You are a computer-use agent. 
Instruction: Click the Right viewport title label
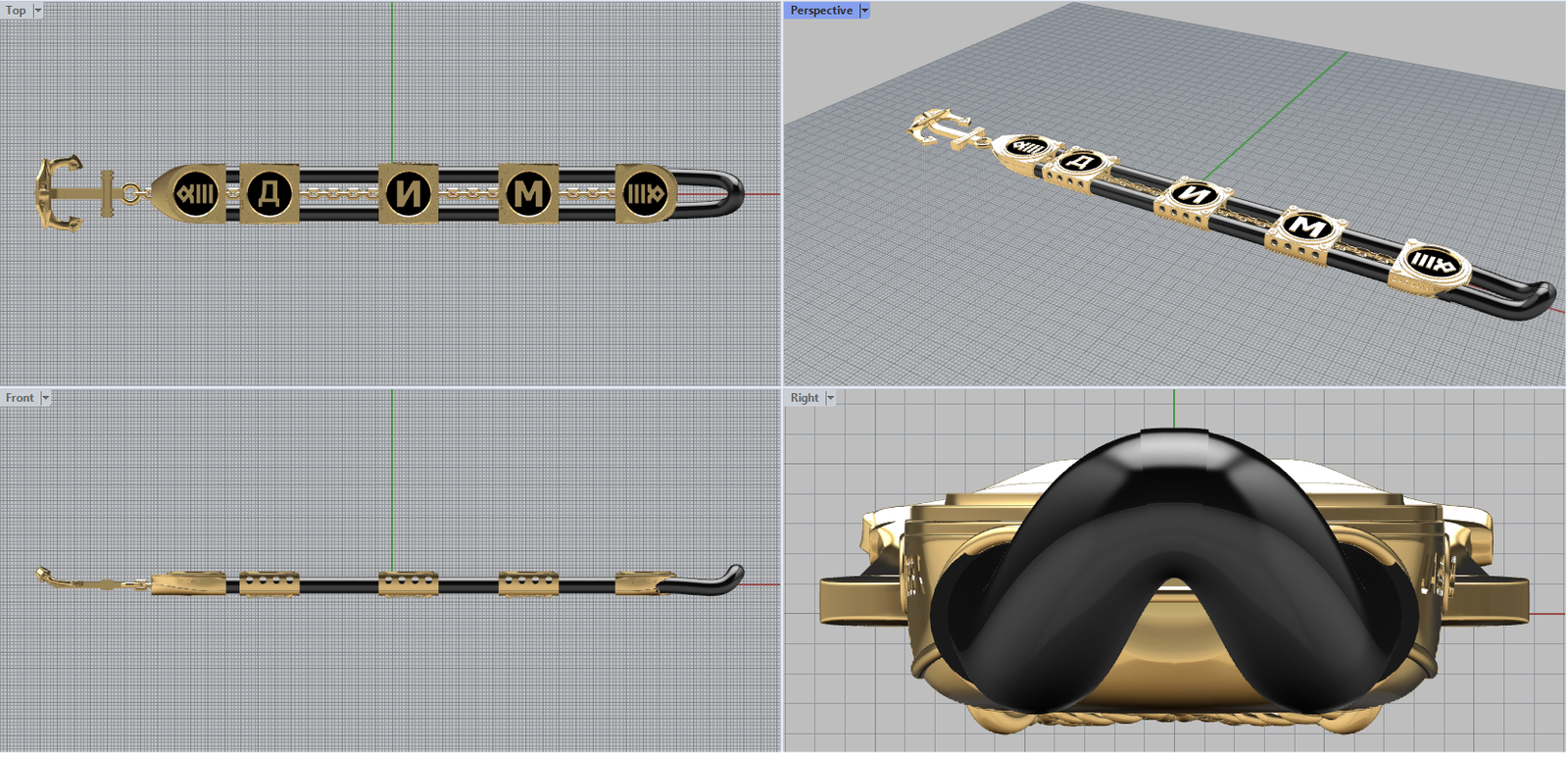(x=804, y=397)
